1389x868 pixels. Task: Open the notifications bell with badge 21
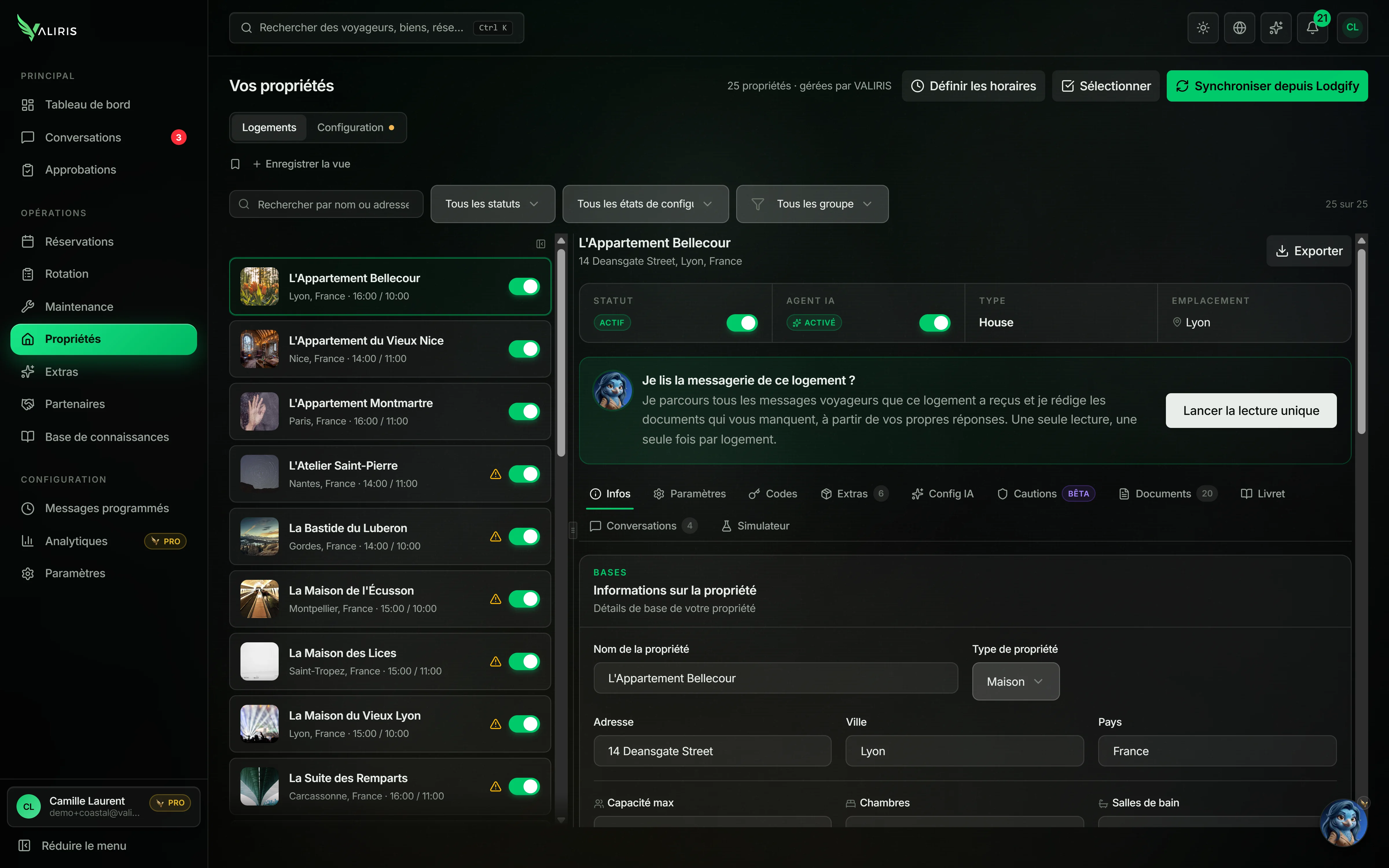point(1312,27)
